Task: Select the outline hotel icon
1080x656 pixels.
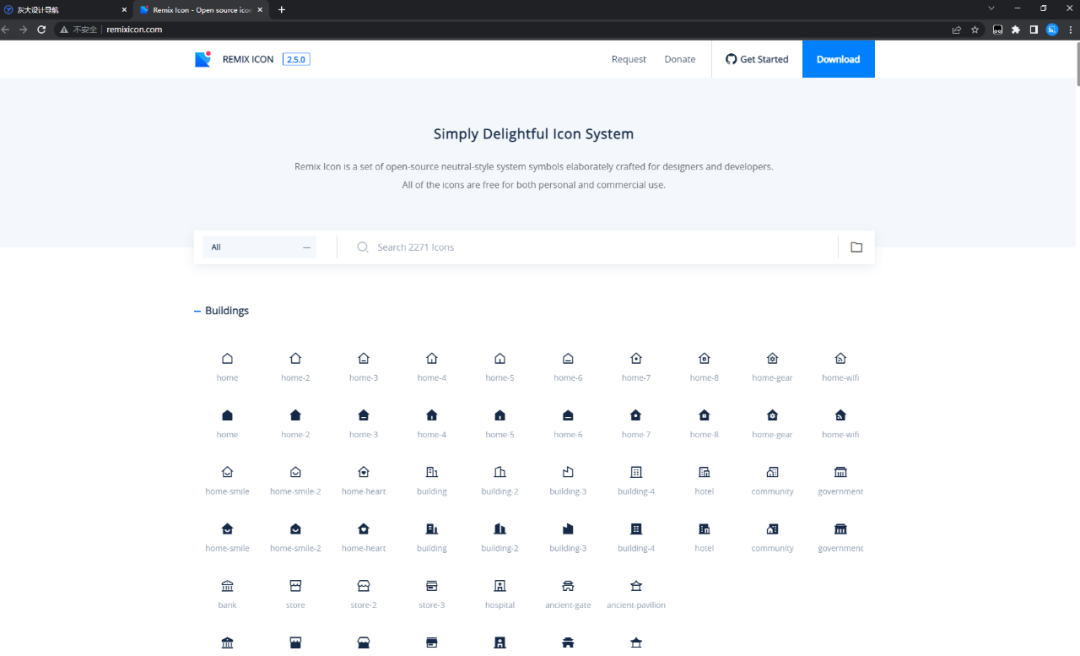Action: (x=704, y=472)
